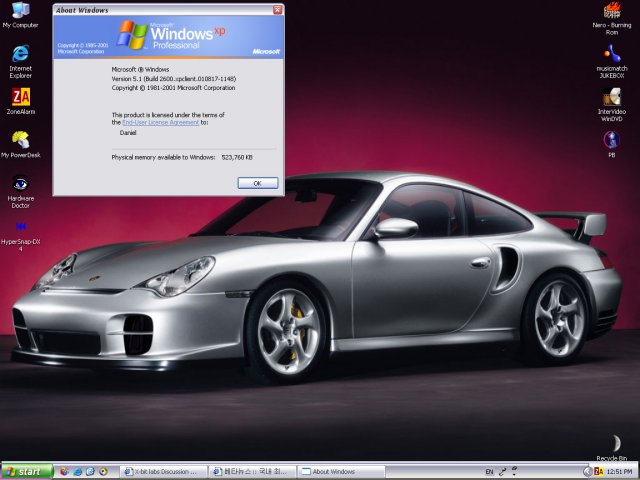Click the system clock showing 12:51 PM
This screenshot has width=640, height=480.
(619, 471)
